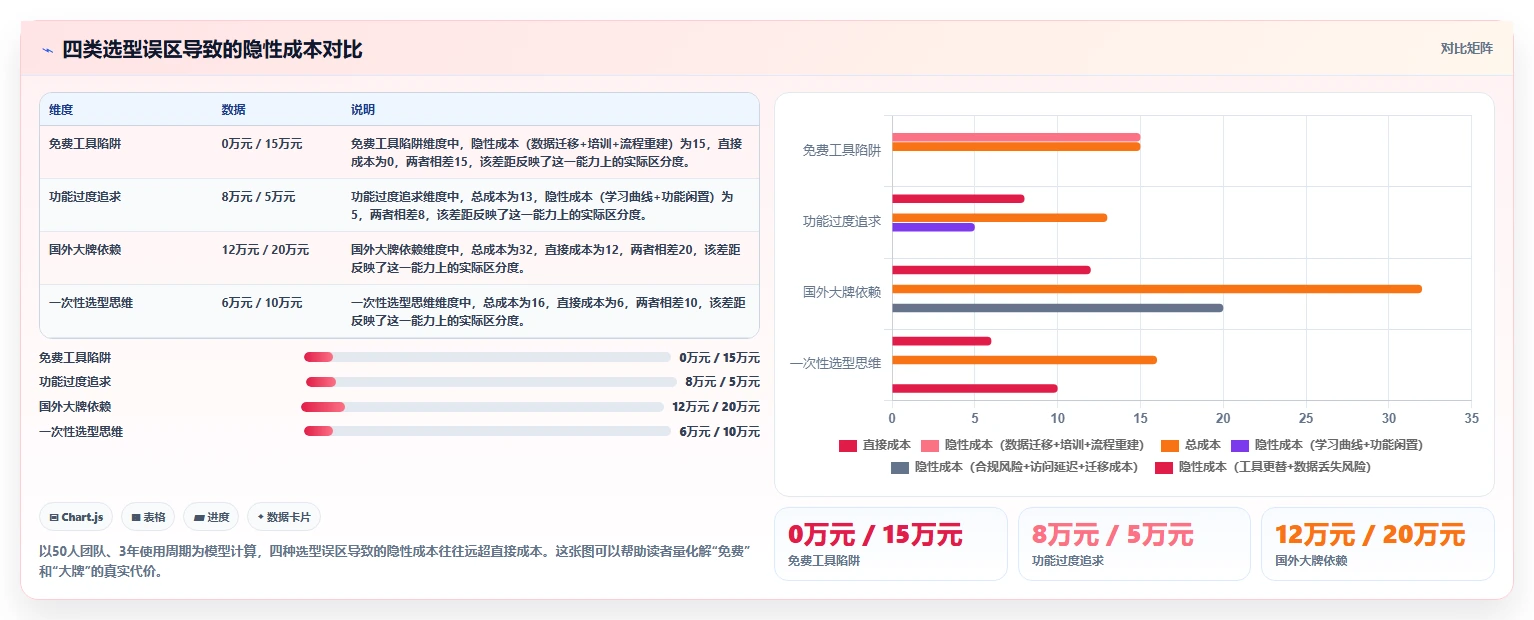This screenshot has height=620, width=1534.
Task: Select the 免费工具陷阱 table row name
Action: 85,144
